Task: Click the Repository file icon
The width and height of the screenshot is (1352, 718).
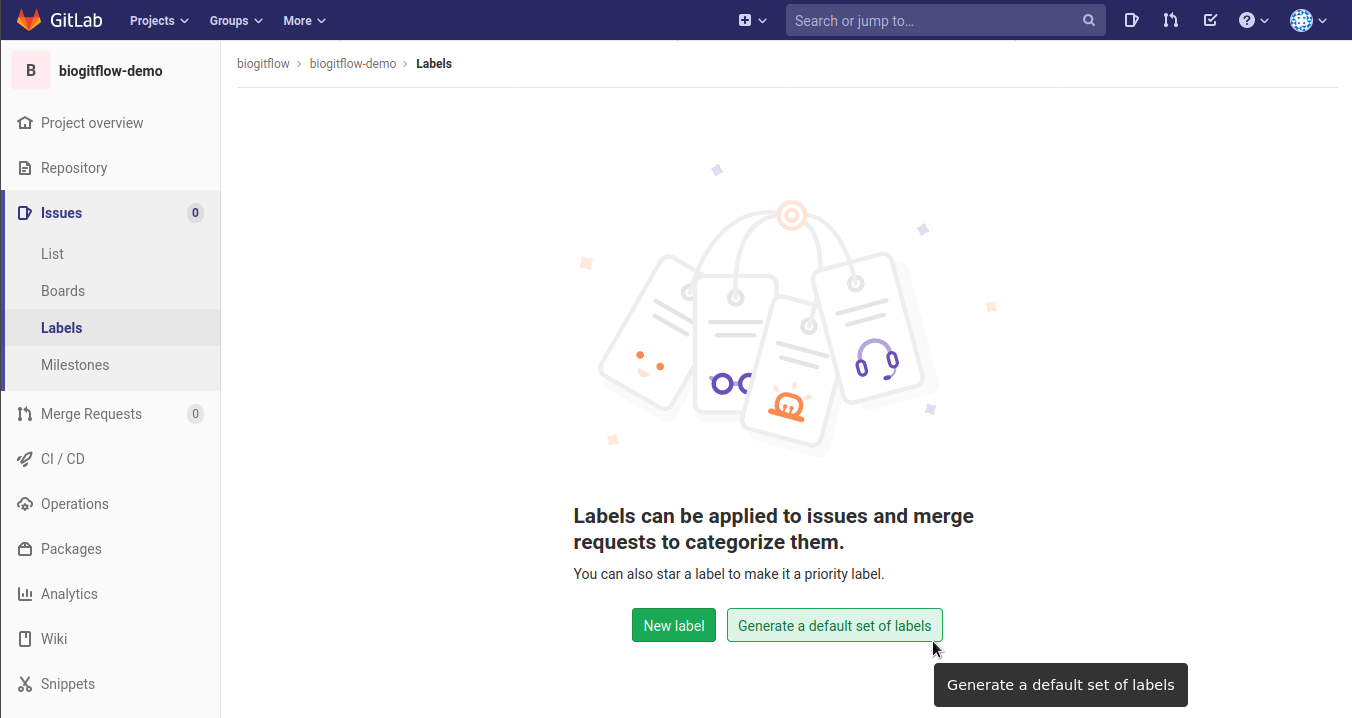Action: [x=25, y=168]
